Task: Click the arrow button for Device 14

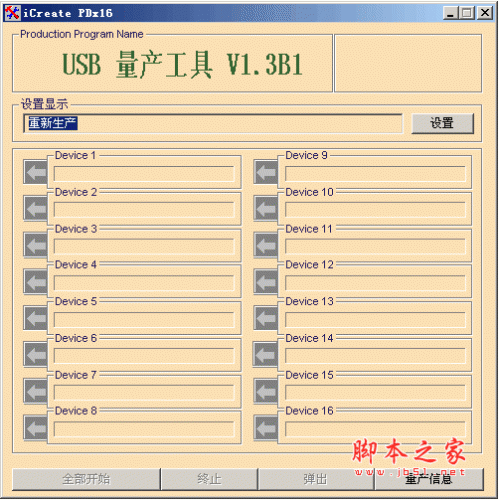Action: [266, 354]
